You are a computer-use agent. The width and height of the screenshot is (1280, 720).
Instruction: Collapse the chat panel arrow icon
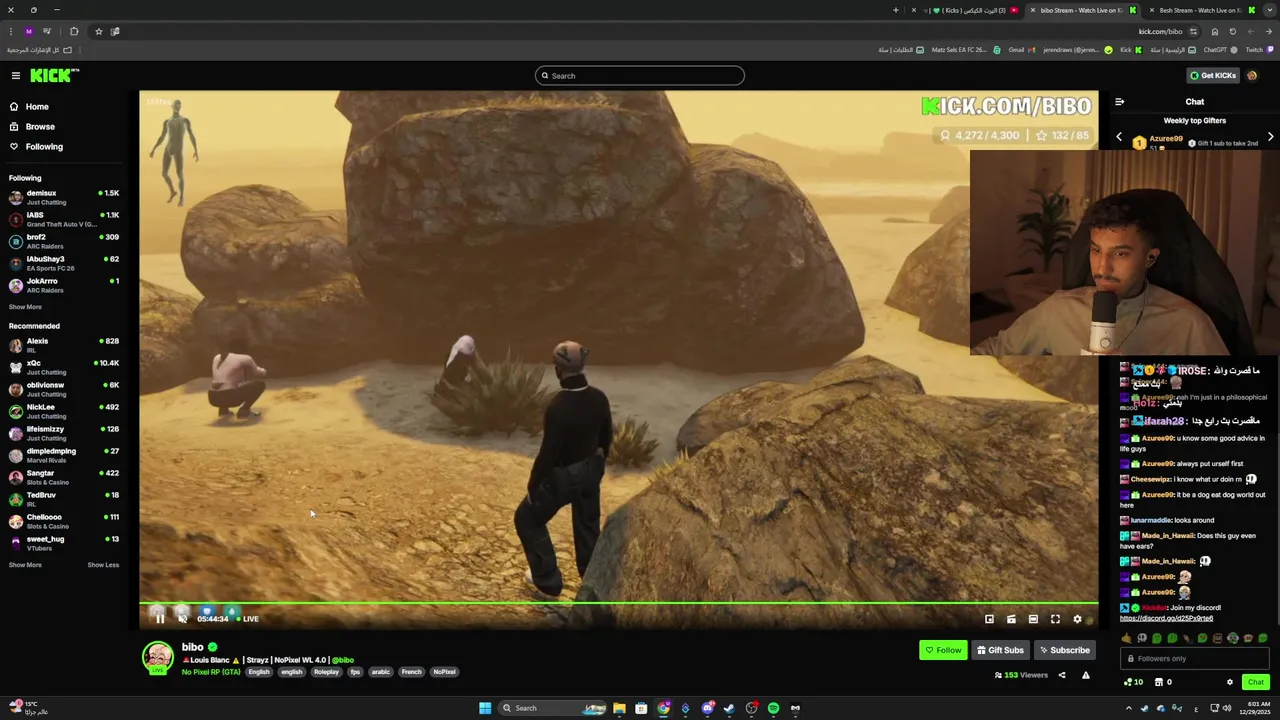click(x=1119, y=101)
